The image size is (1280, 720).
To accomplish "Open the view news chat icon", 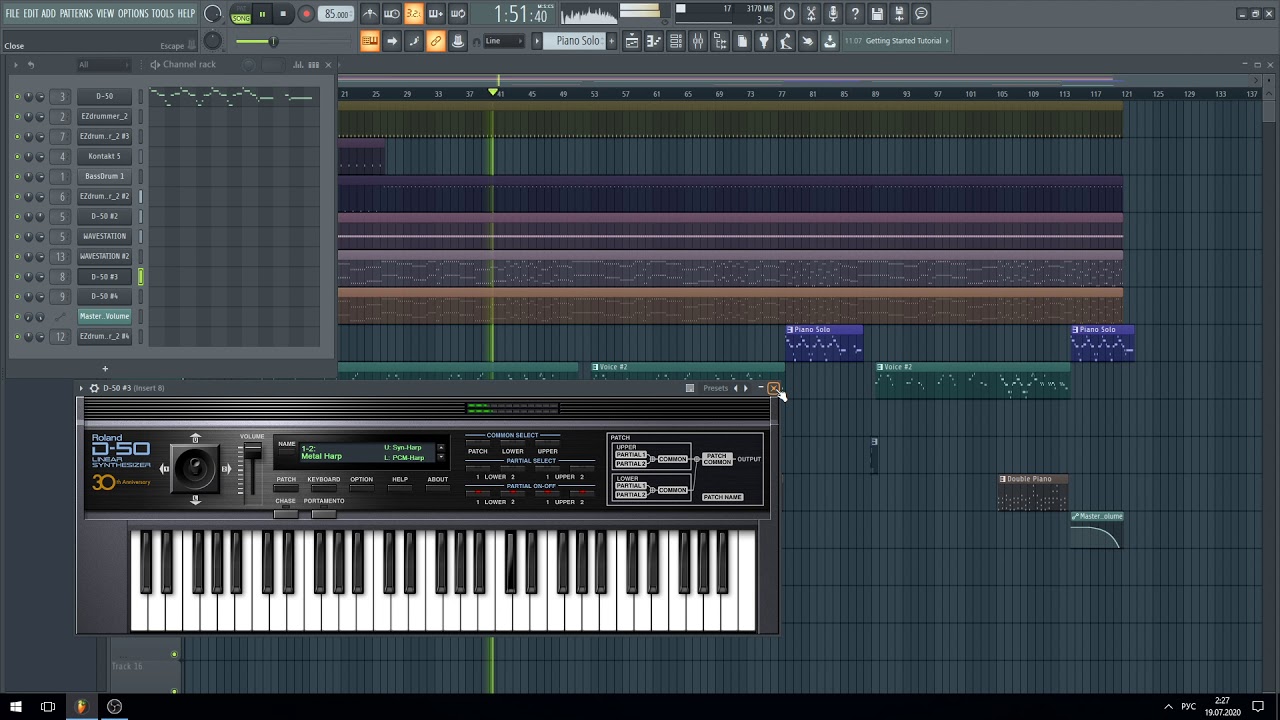I will click(x=921, y=14).
